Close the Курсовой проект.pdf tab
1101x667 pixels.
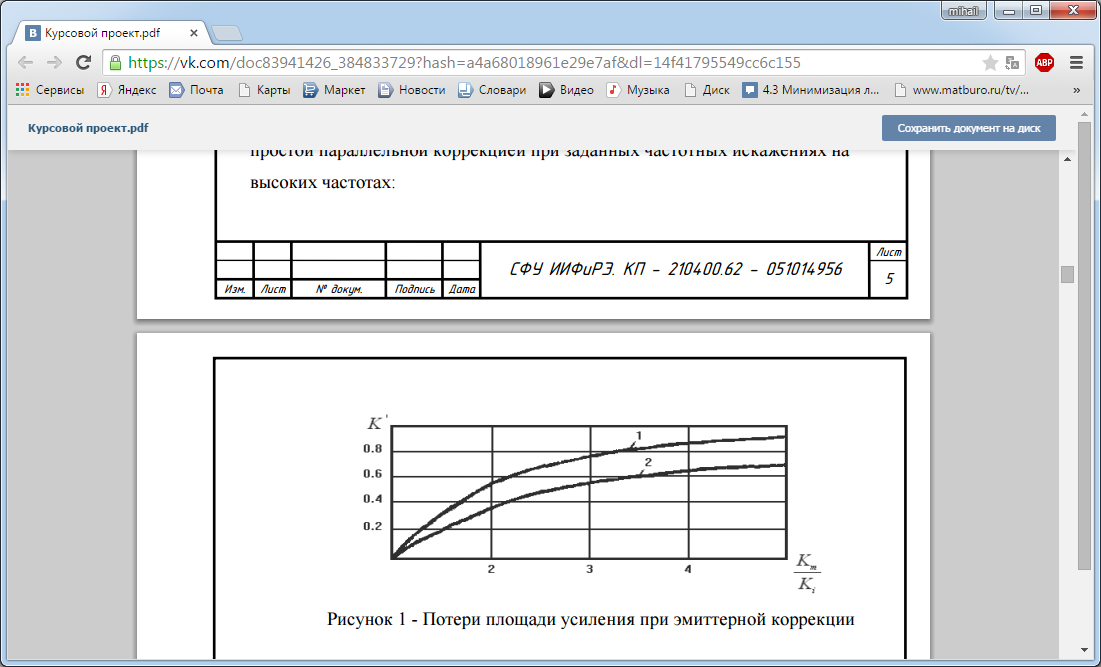(x=194, y=33)
